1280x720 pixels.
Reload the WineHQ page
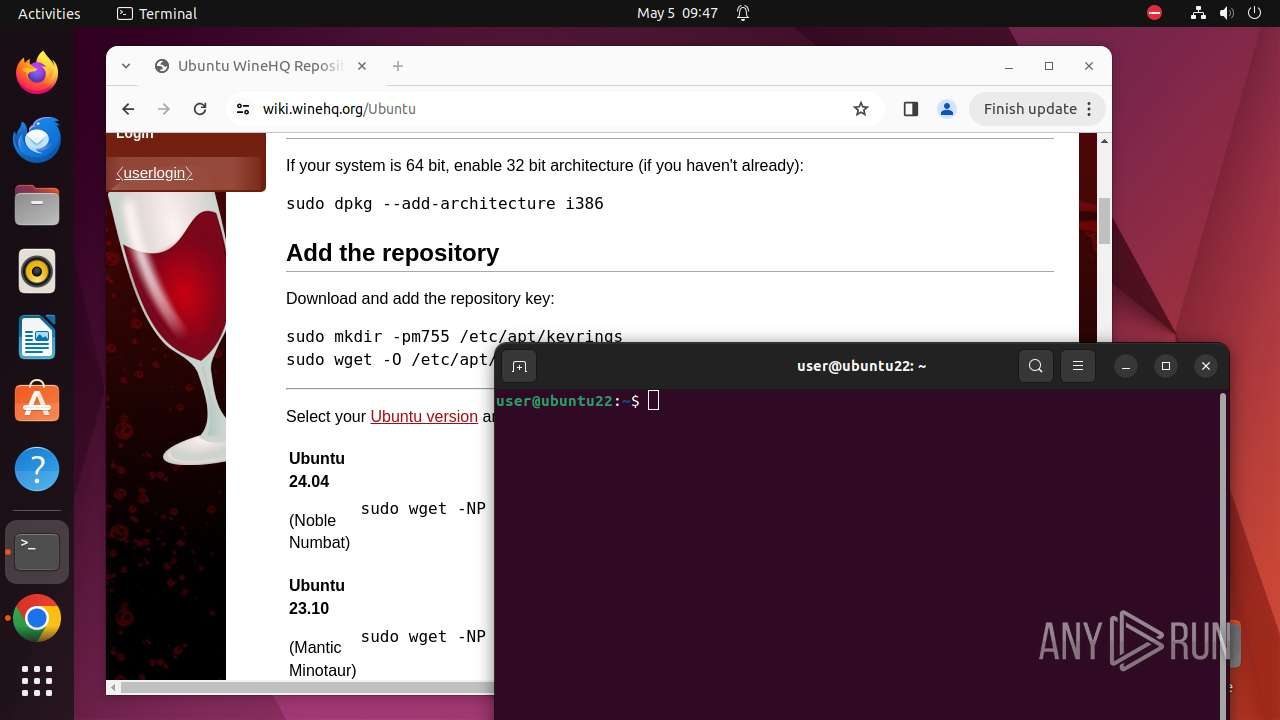click(x=200, y=109)
